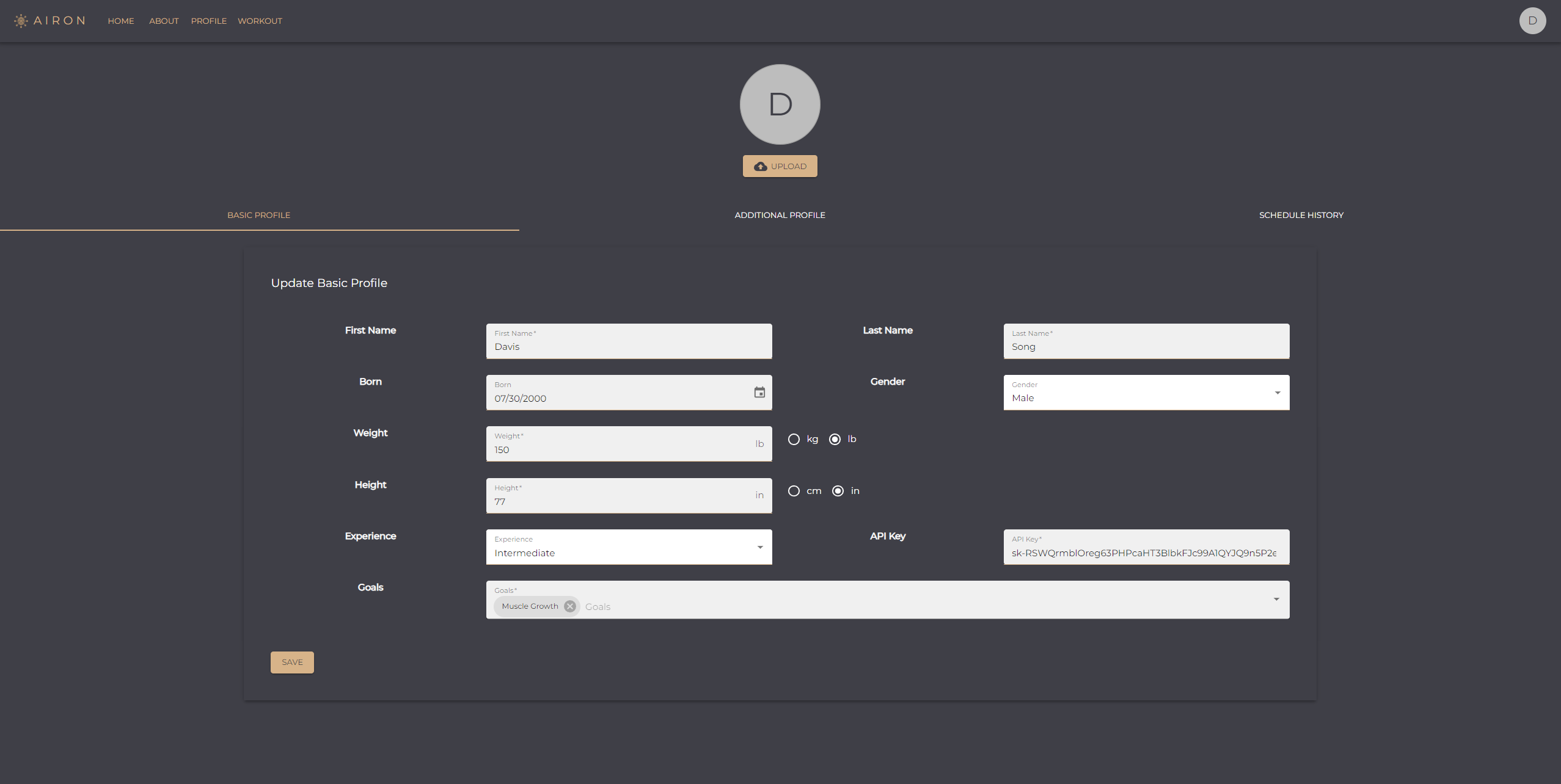Select the cm height unit radio button
The height and width of the screenshot is (784, 1561).
[794, 490]
